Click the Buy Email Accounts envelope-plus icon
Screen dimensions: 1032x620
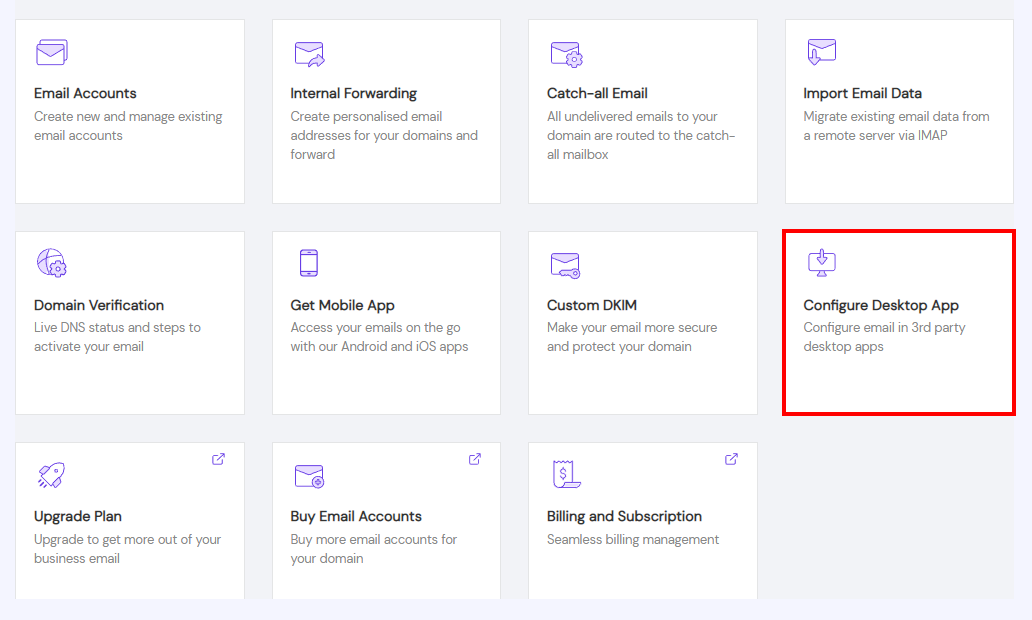pyautogui.click(x=309, y=476)
